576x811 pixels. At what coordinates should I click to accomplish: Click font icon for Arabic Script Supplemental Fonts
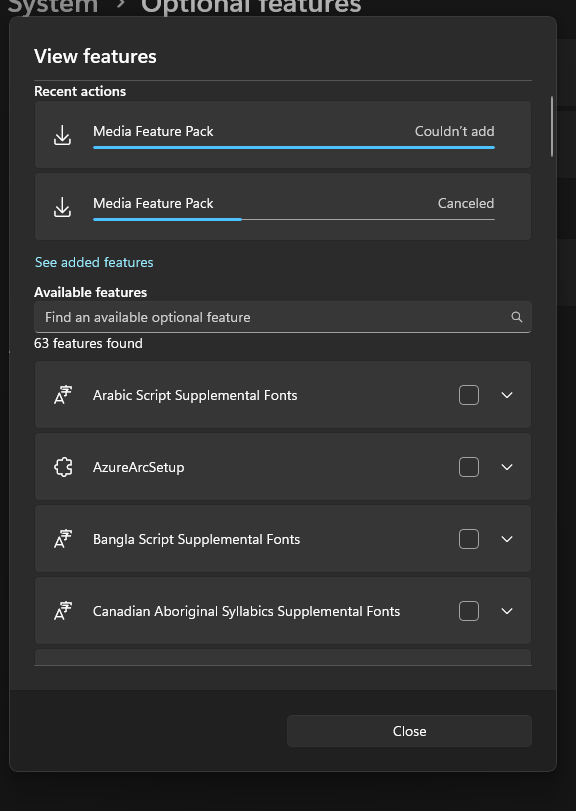[63, 395]
